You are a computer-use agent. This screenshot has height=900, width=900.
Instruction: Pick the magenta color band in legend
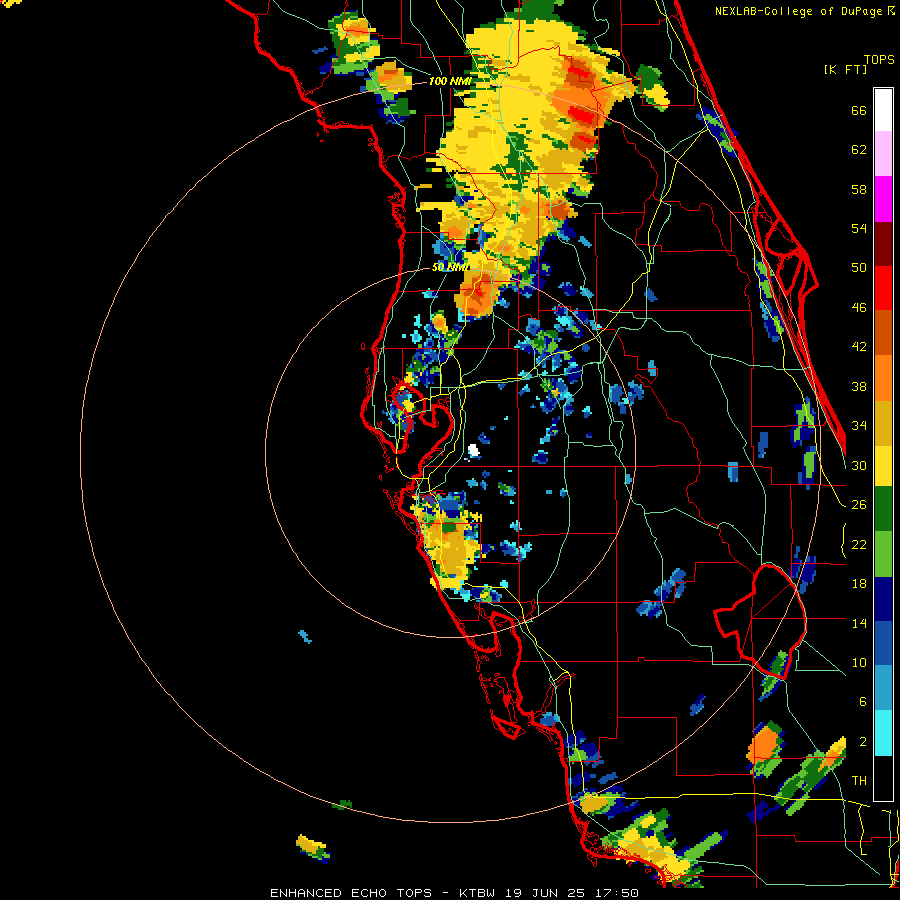click(883, 199)
